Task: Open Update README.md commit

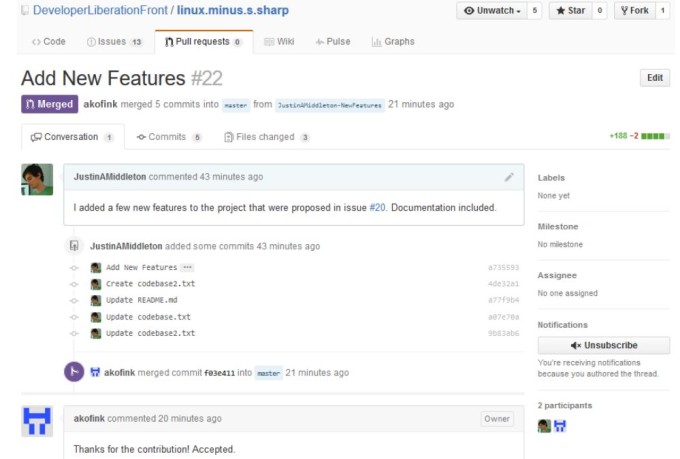Action: pyautogui.click(x=142, y=300)
